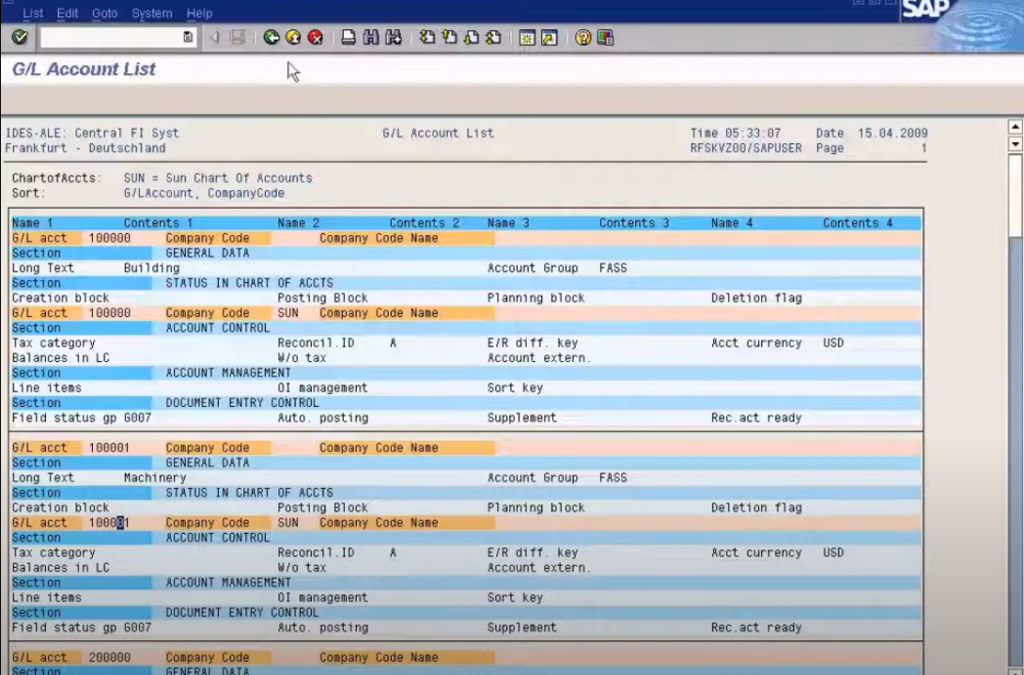Viewport: 1024px width, 675px height.
Task: Click the 'Name 3' column header
Action: coord(508,223)
